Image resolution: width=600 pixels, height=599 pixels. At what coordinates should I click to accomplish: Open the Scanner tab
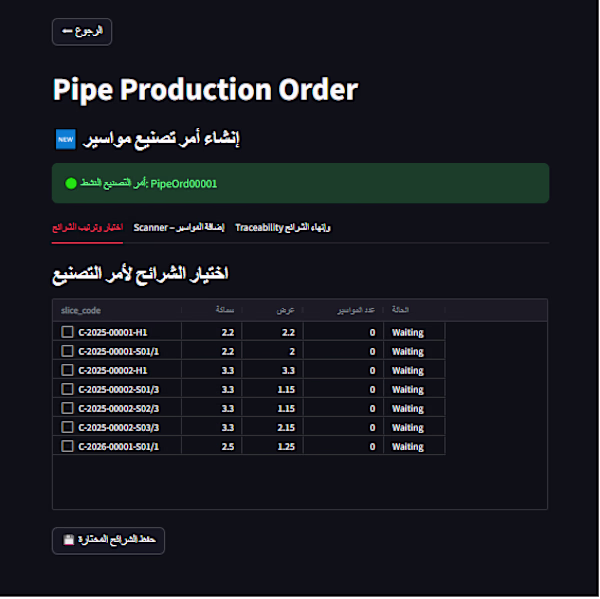179,227
